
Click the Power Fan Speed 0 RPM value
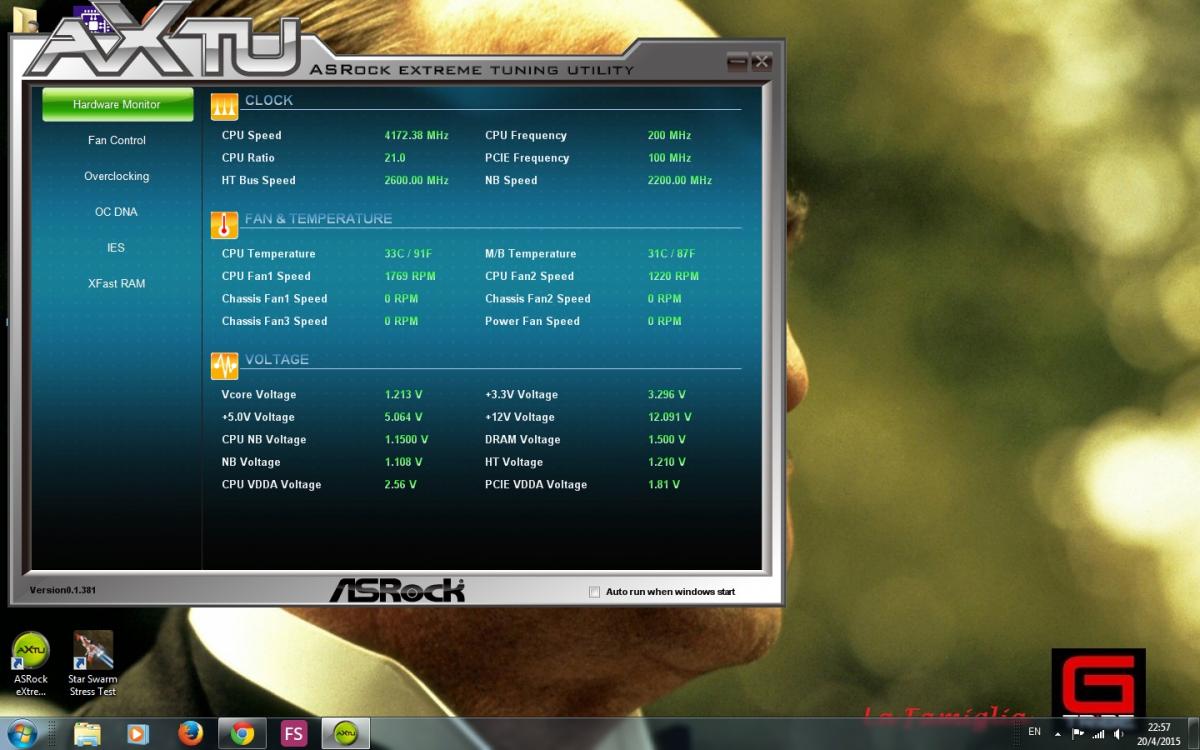point(664,322)
